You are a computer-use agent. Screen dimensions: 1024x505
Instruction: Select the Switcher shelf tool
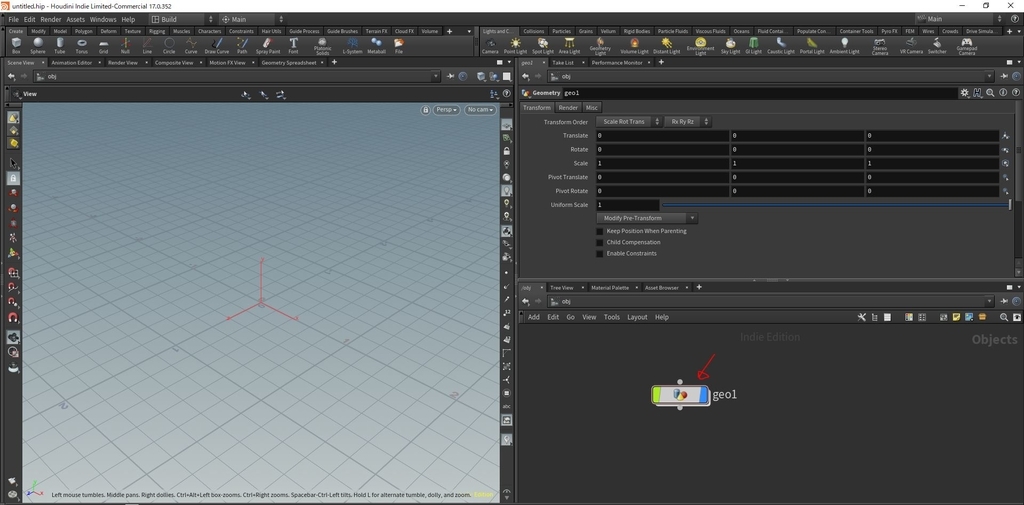click(937, 45)
